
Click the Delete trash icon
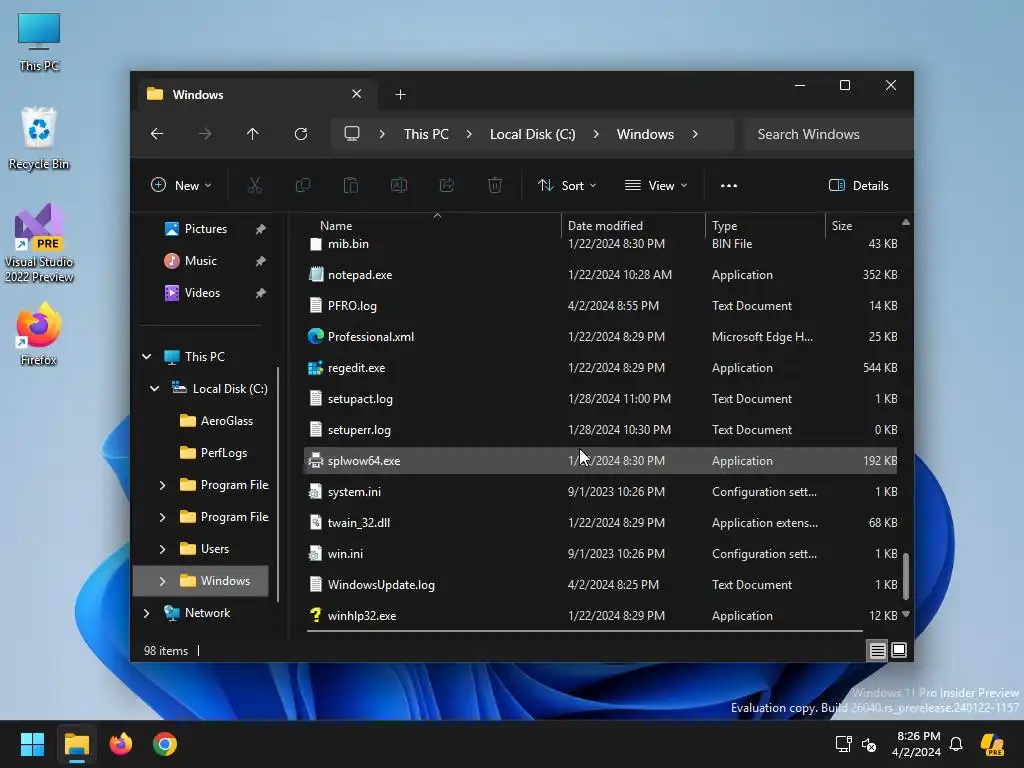(495, 185)
